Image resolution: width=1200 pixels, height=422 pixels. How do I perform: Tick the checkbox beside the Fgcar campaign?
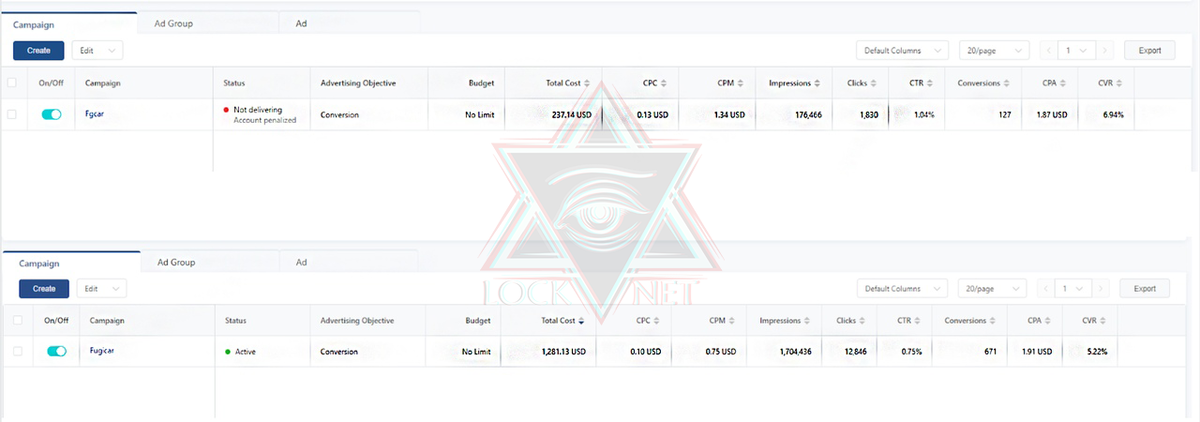(x=12, y=114)
